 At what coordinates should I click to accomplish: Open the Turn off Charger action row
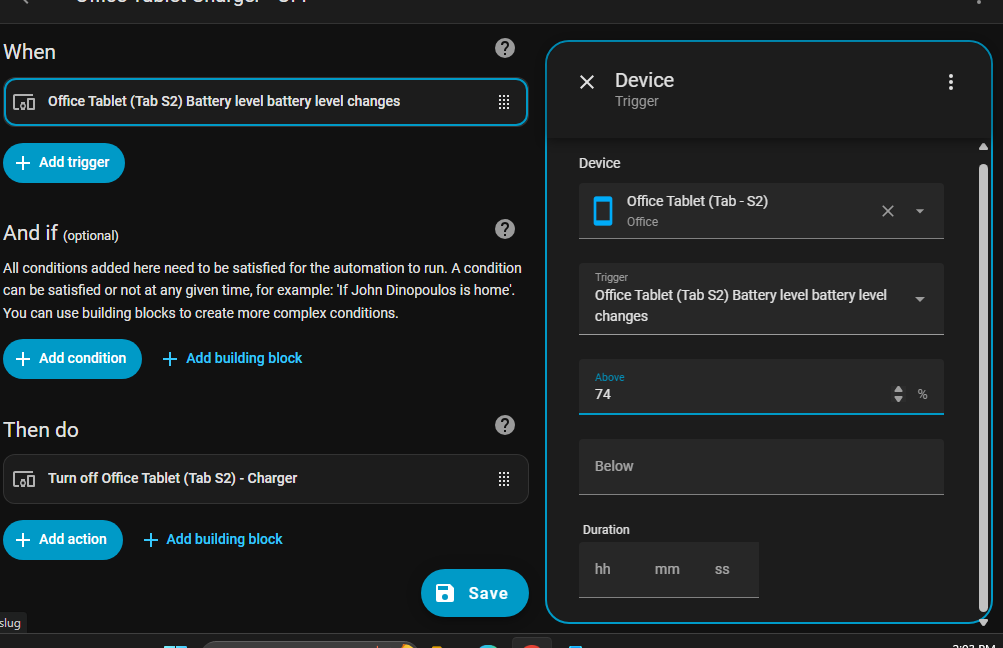(x=265, y=478)
